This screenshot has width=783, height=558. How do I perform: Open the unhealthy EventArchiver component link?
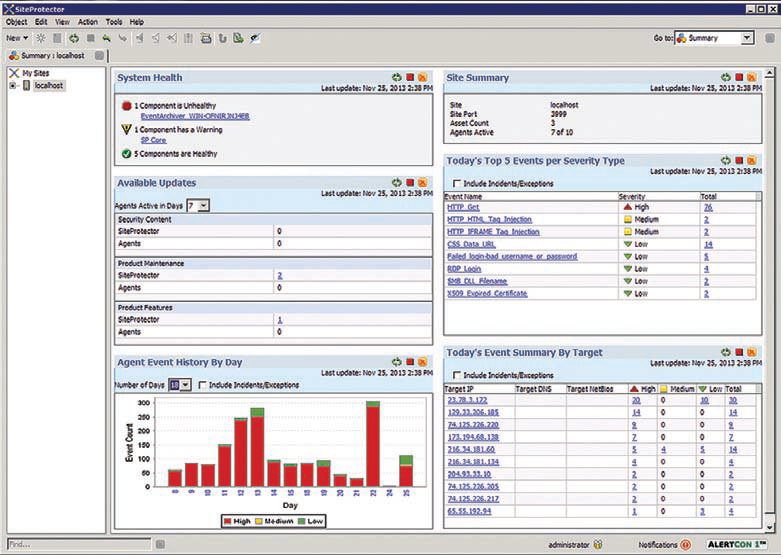(195, 116)
